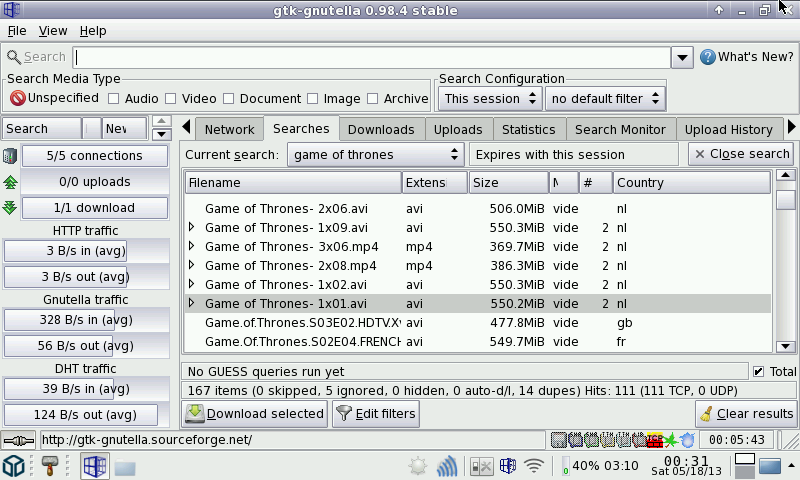Click the brightness sun tray icon
Image resolution: width=800 pixels, height=480 pixels.
click(417, 466)
